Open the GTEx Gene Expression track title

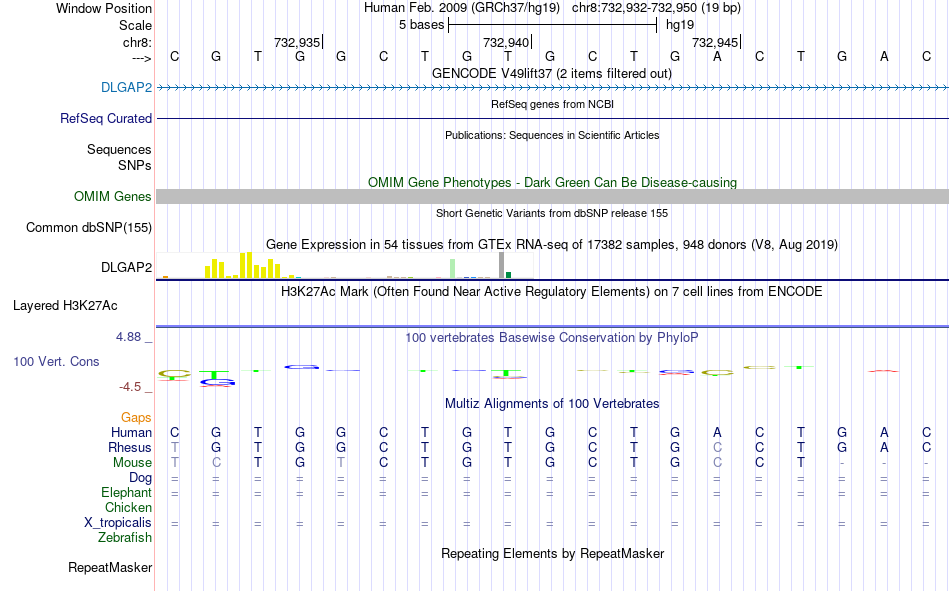552,244
